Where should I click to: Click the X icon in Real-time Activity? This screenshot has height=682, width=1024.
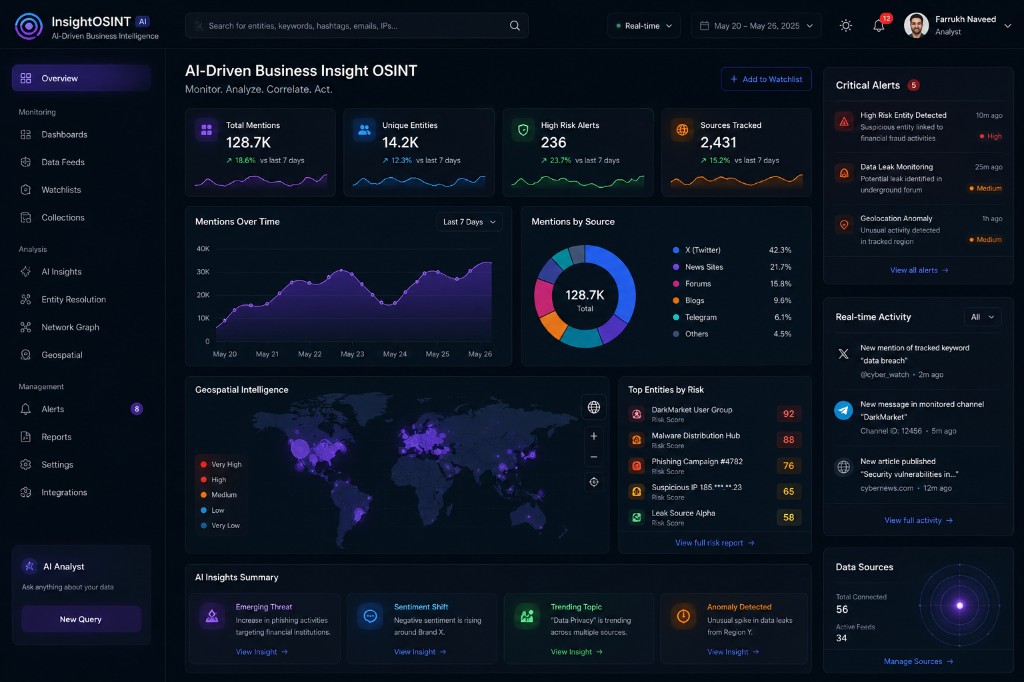pyautogui.click(x=844, y=354)
